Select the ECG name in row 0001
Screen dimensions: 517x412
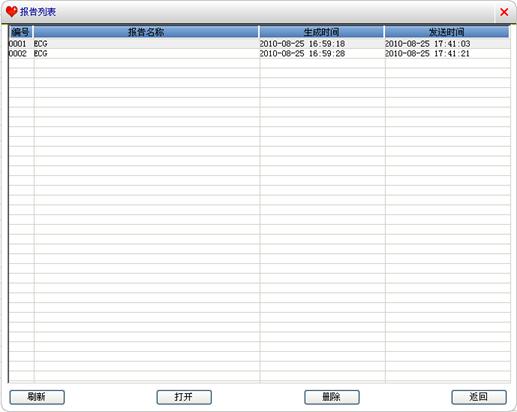click(x=41, y=44)
